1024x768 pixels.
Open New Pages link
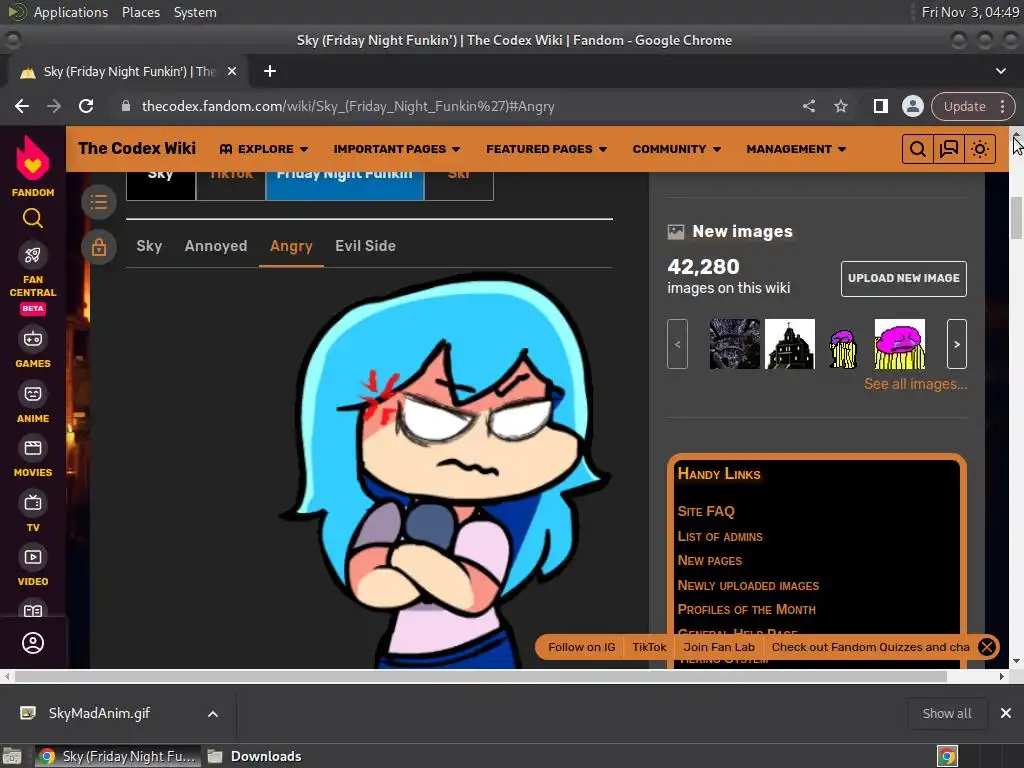click(x=709, y=561)
